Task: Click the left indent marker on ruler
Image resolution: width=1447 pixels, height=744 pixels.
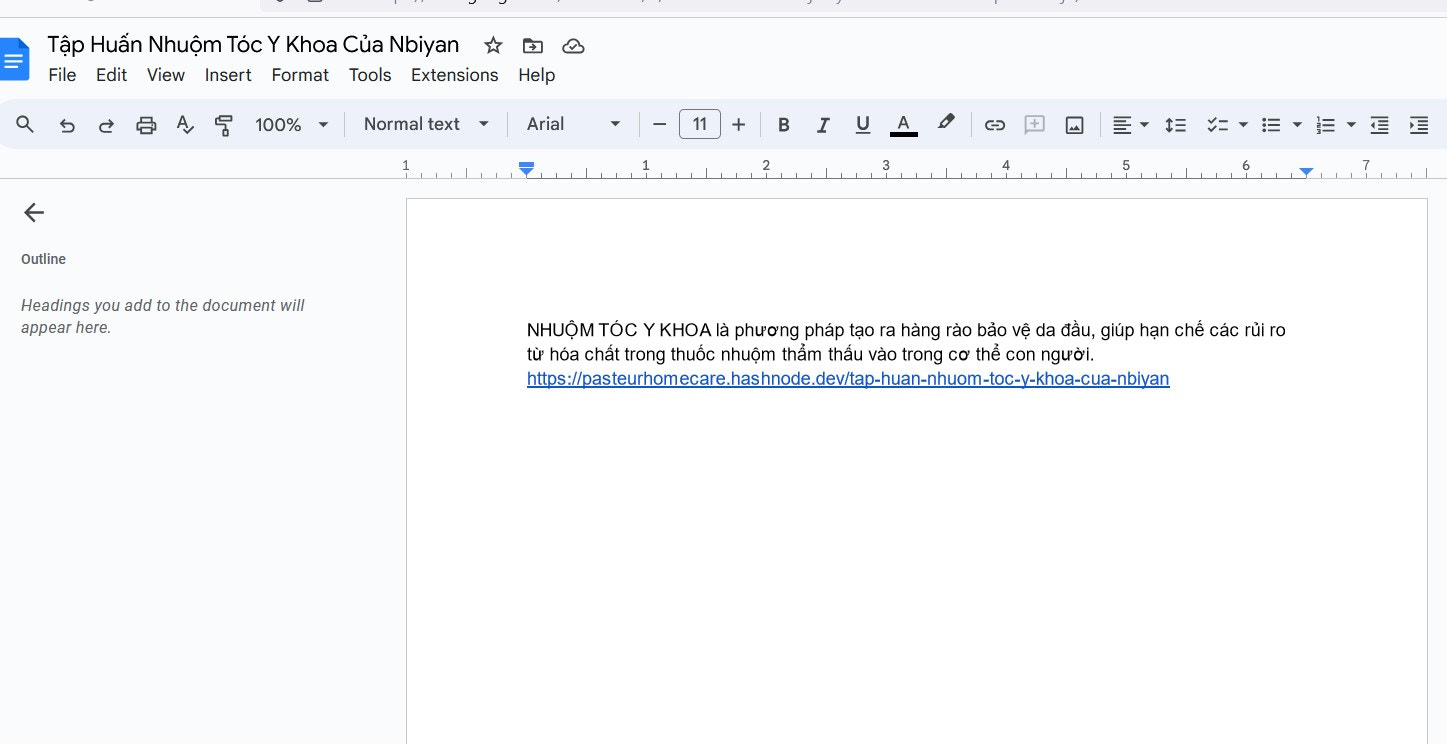Action: click(x=527, y=168)
